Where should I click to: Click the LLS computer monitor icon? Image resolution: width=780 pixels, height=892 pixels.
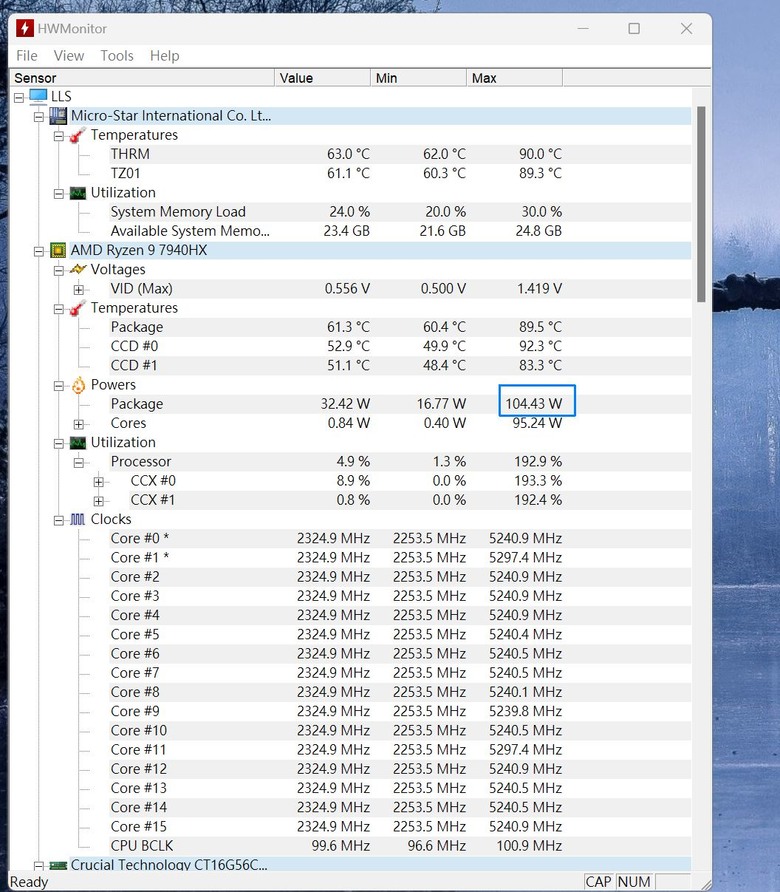pos(38,96)
